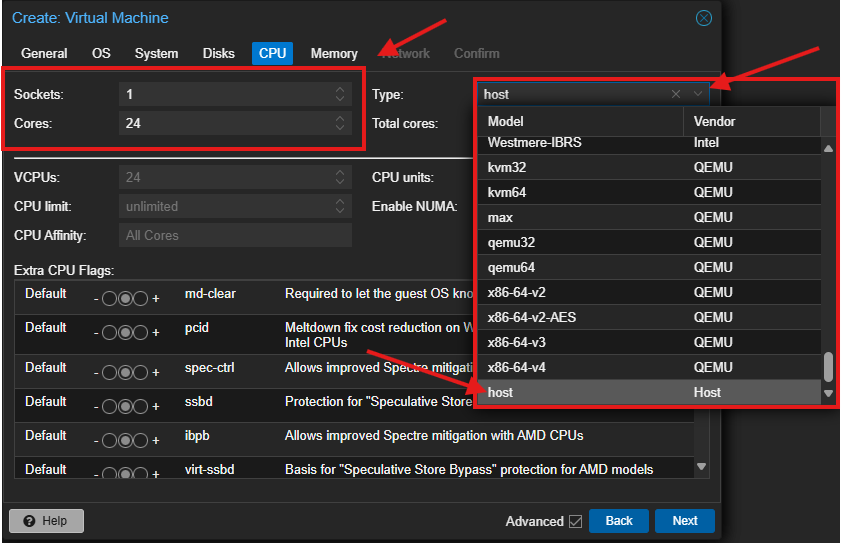The image size is (841, 543).
Task: Select max CPU model
Action: (650, 217)
